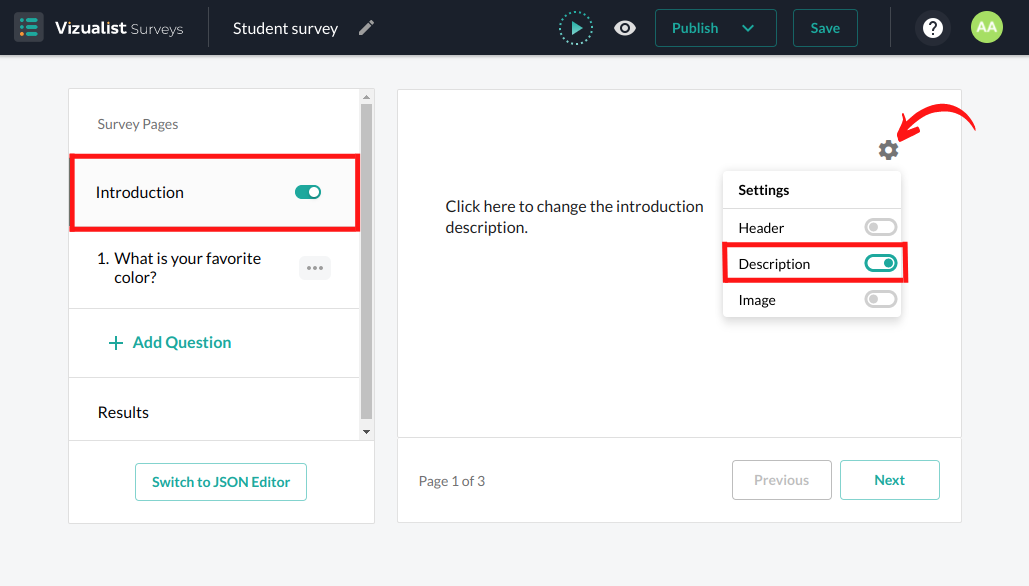
Task: Disable the Description setting toggle
Action: 880,264
